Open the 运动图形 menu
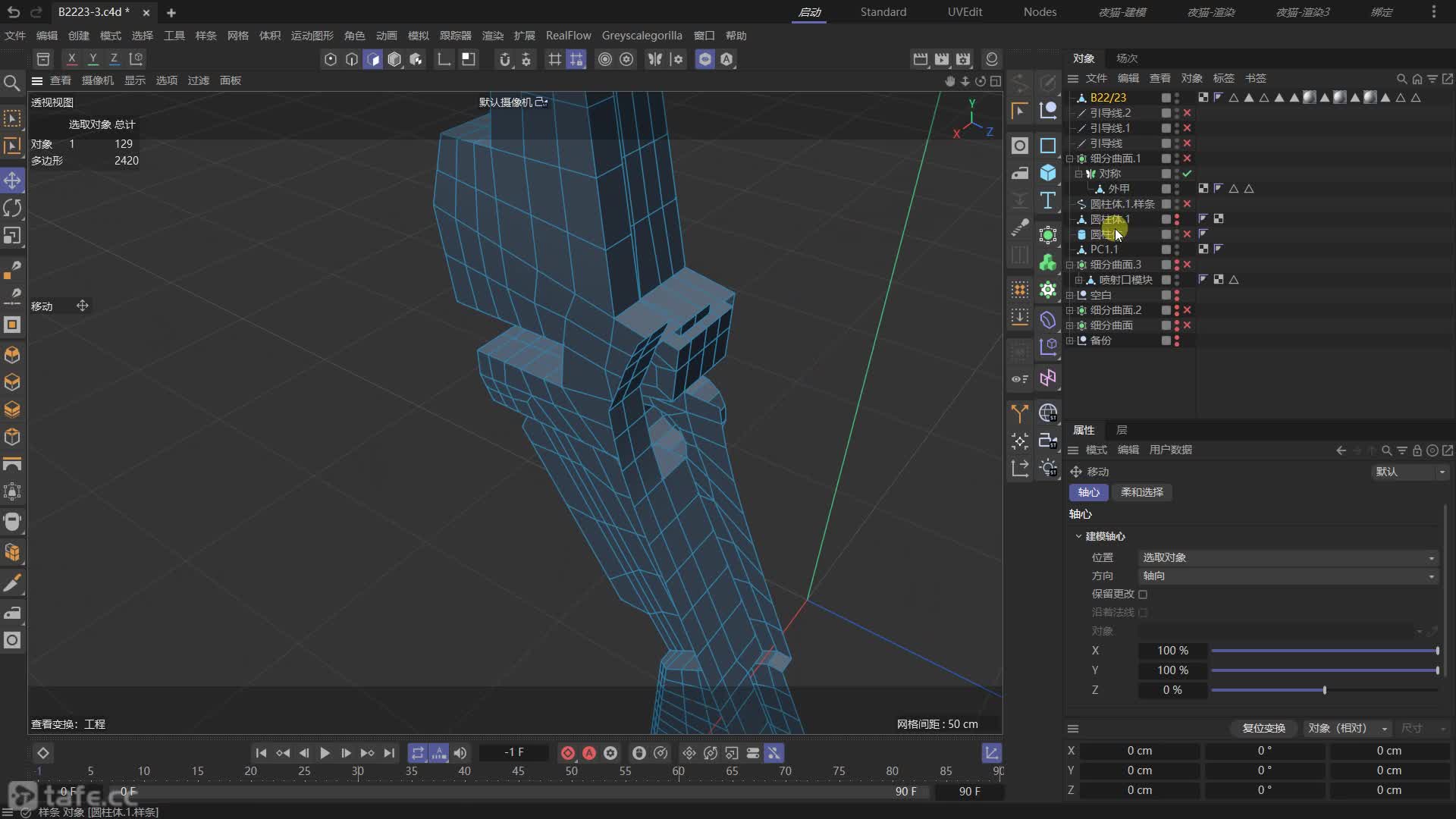This screenshot has width=1456, height=819. click(x=312, y=36)
